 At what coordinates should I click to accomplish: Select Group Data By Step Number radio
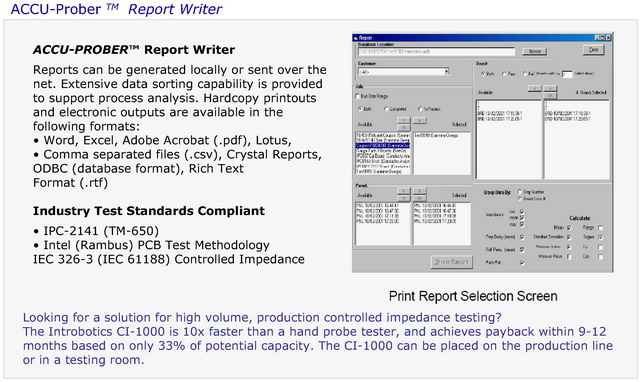tap(520, 191)
